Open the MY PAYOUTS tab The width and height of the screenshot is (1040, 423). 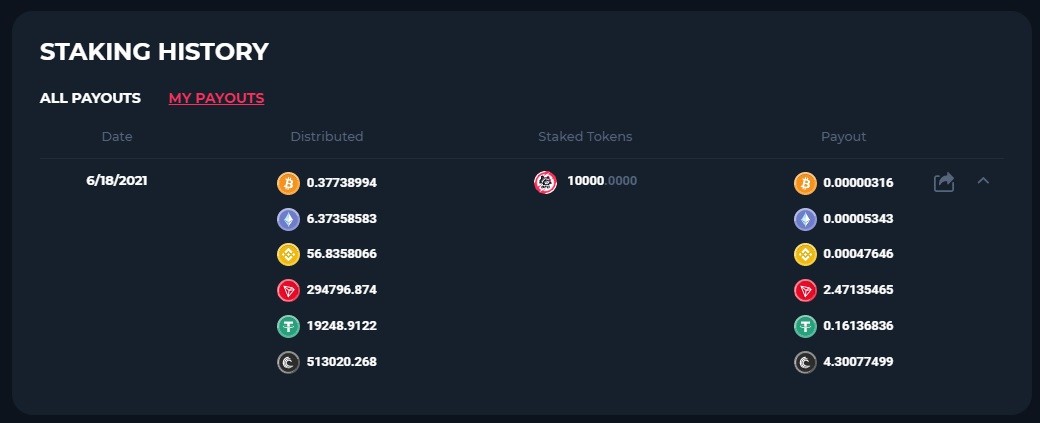pos(216,98)
